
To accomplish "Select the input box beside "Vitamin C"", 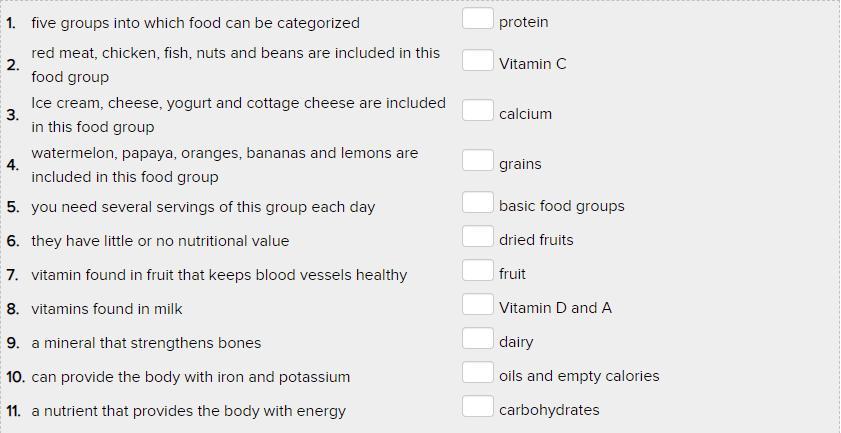I will coord(477,61).
